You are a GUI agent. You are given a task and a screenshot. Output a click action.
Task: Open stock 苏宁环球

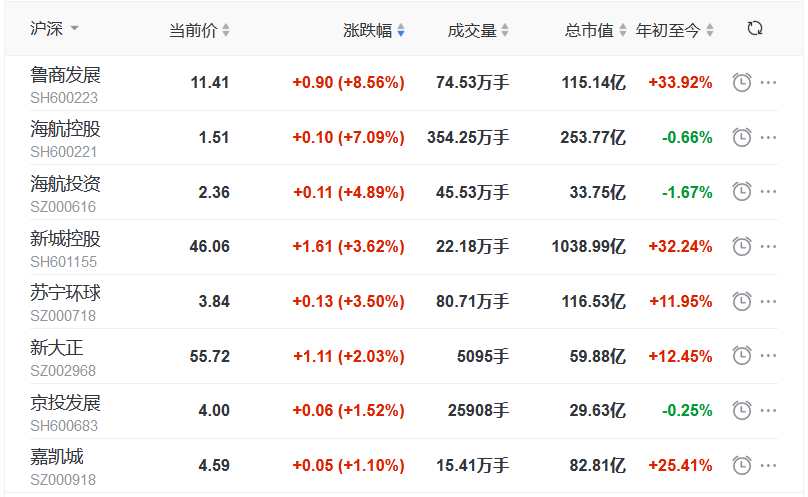65,293
